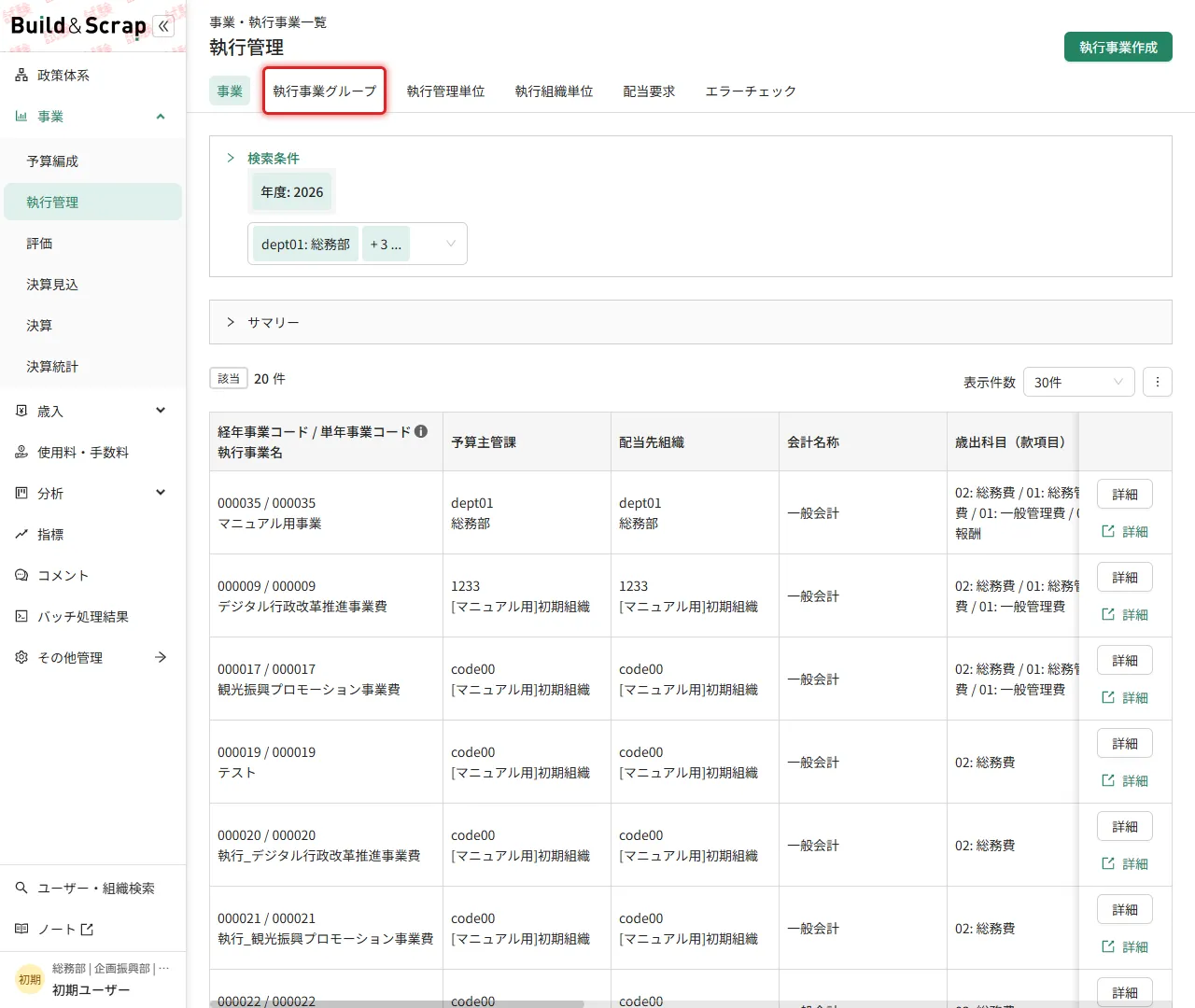Switch to the 配当要求 tab
Image resolution: width=1195 pixels, height=1008 pixels.
pos(649,91)
